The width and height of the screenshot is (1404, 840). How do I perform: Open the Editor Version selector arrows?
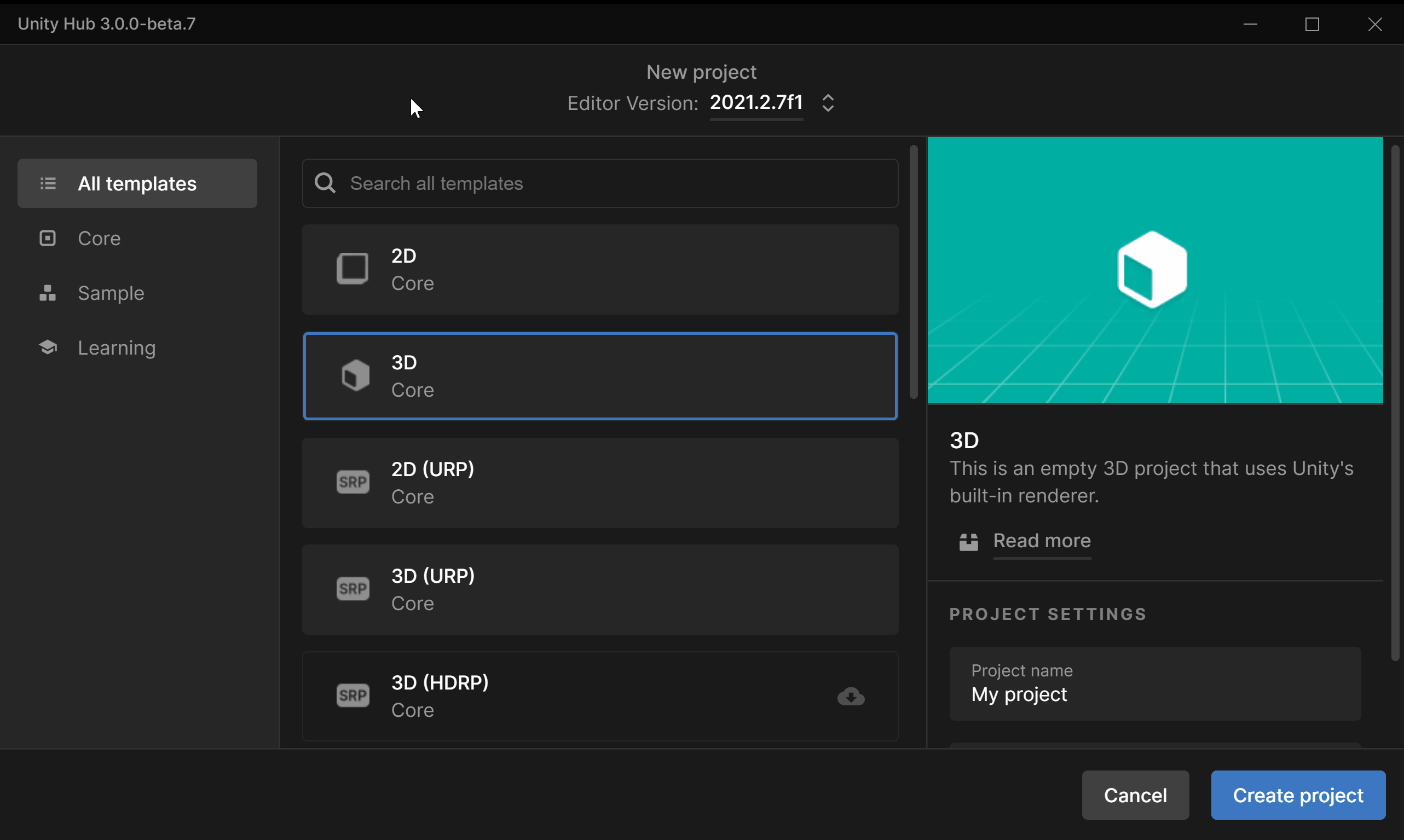click(x=828, y=103)
